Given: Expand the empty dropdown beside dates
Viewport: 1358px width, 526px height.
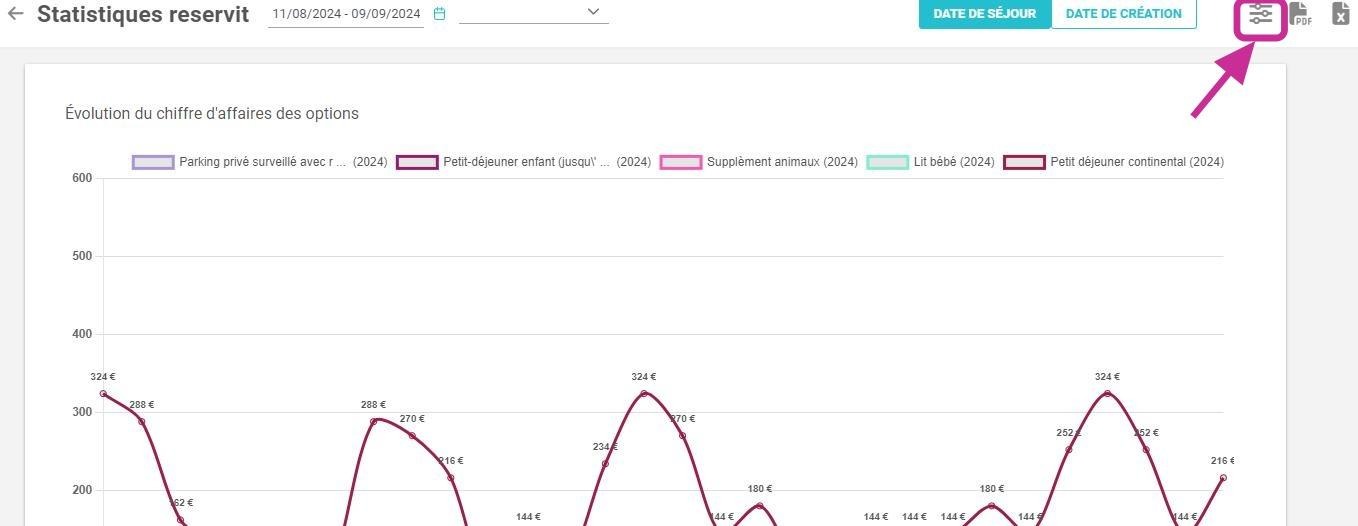Looking at the screenshot, I should [534, 13].
